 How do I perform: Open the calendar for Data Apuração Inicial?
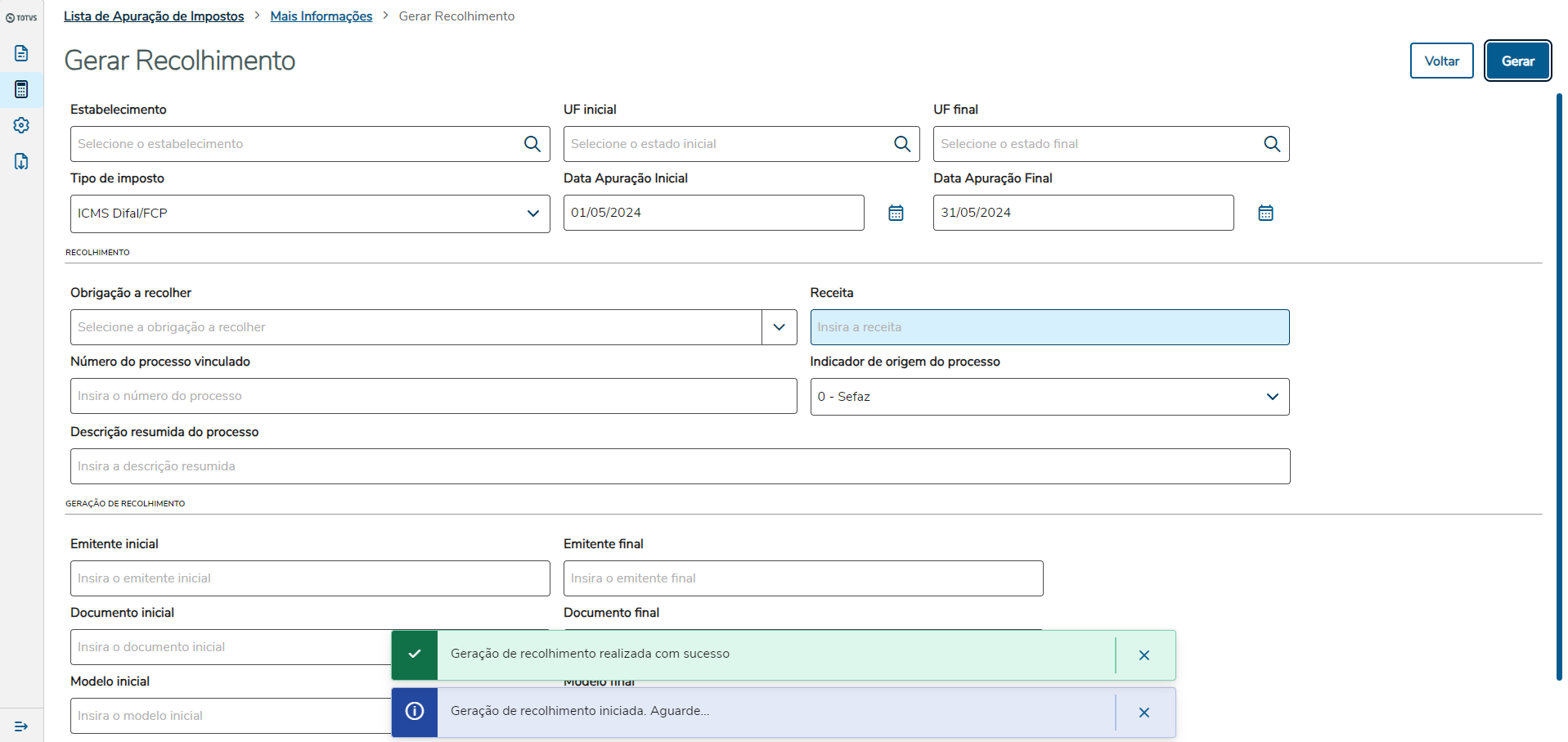(896, 214)
